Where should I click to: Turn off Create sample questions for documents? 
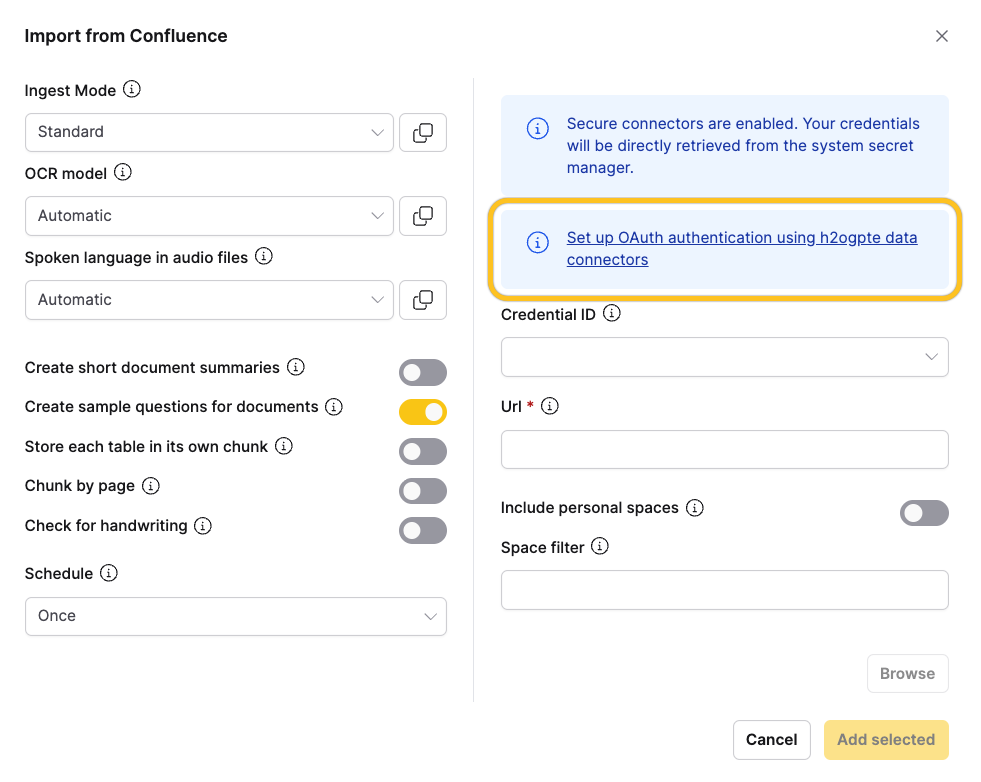pos(422,412)
